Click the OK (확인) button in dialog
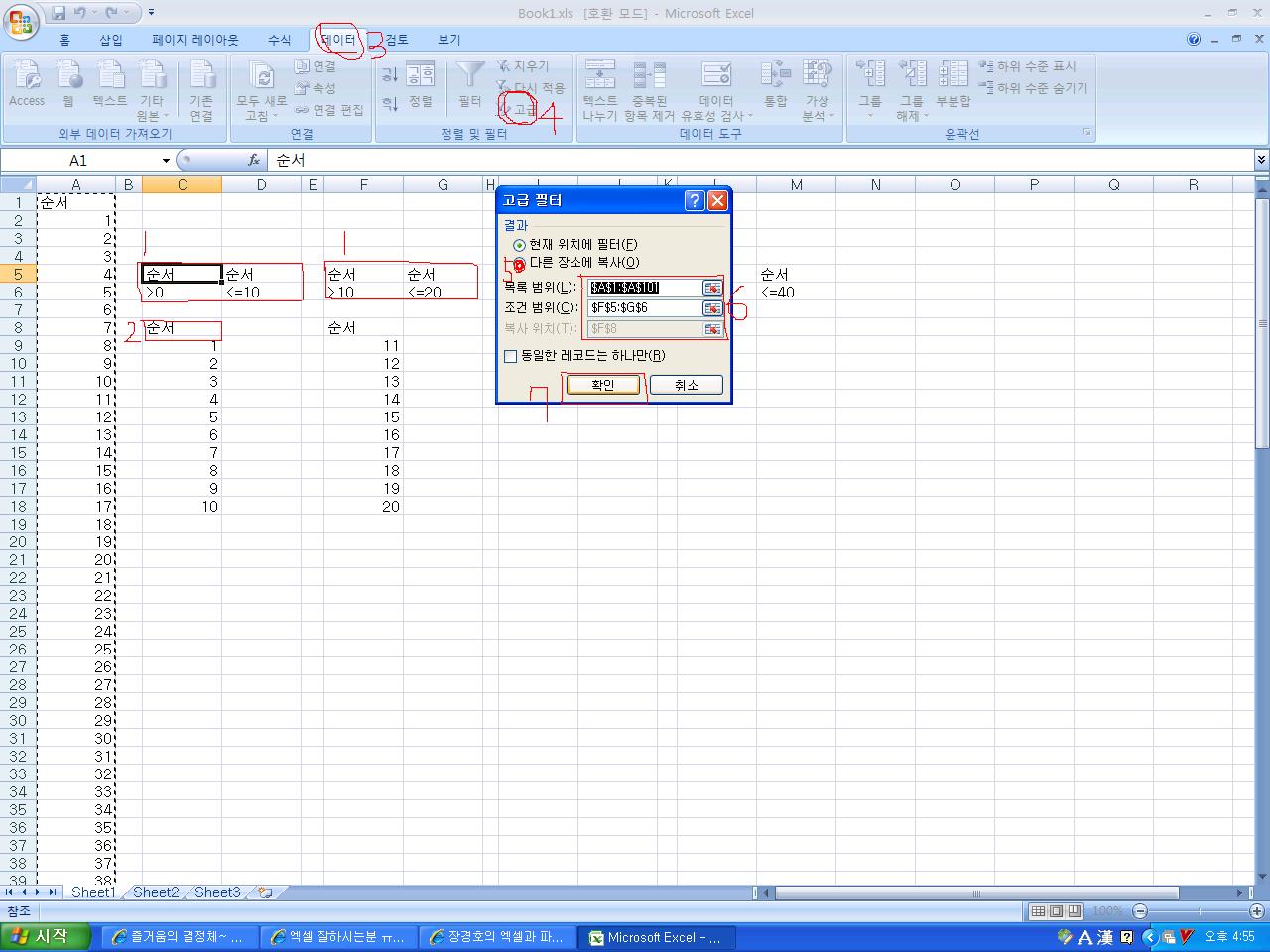The width and height of the screenshot is (1270, 952). (x=602, y=385)
